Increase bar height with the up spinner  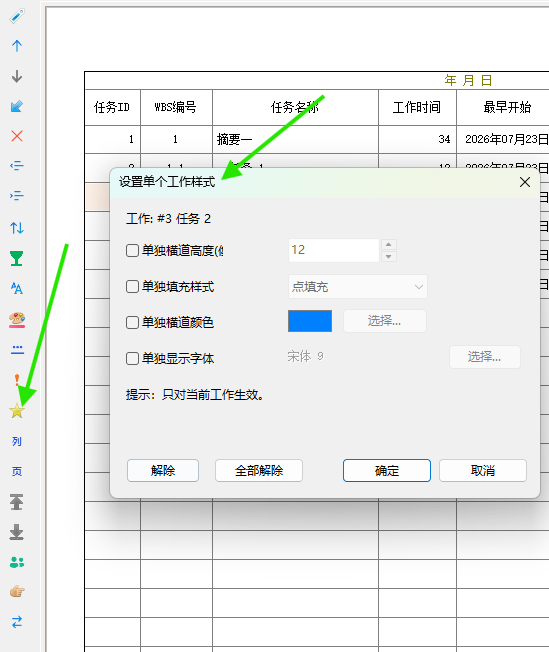[388, 244]
